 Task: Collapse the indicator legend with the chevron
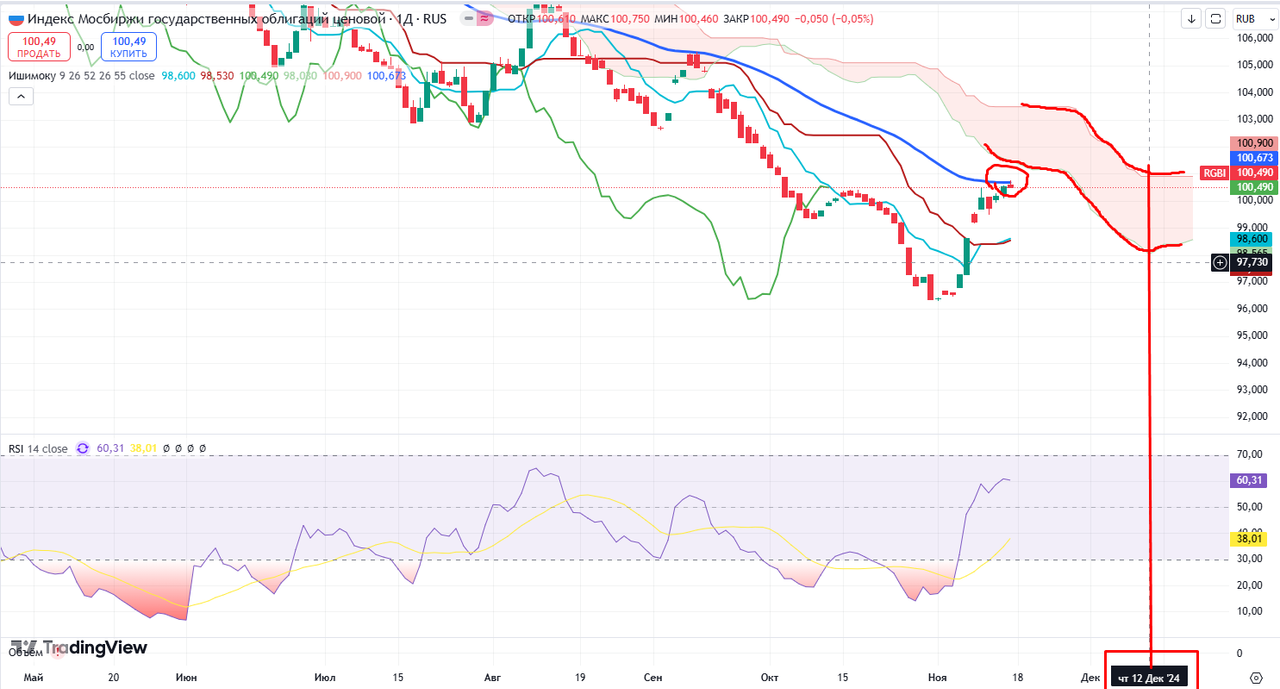[x=20, y=96]
